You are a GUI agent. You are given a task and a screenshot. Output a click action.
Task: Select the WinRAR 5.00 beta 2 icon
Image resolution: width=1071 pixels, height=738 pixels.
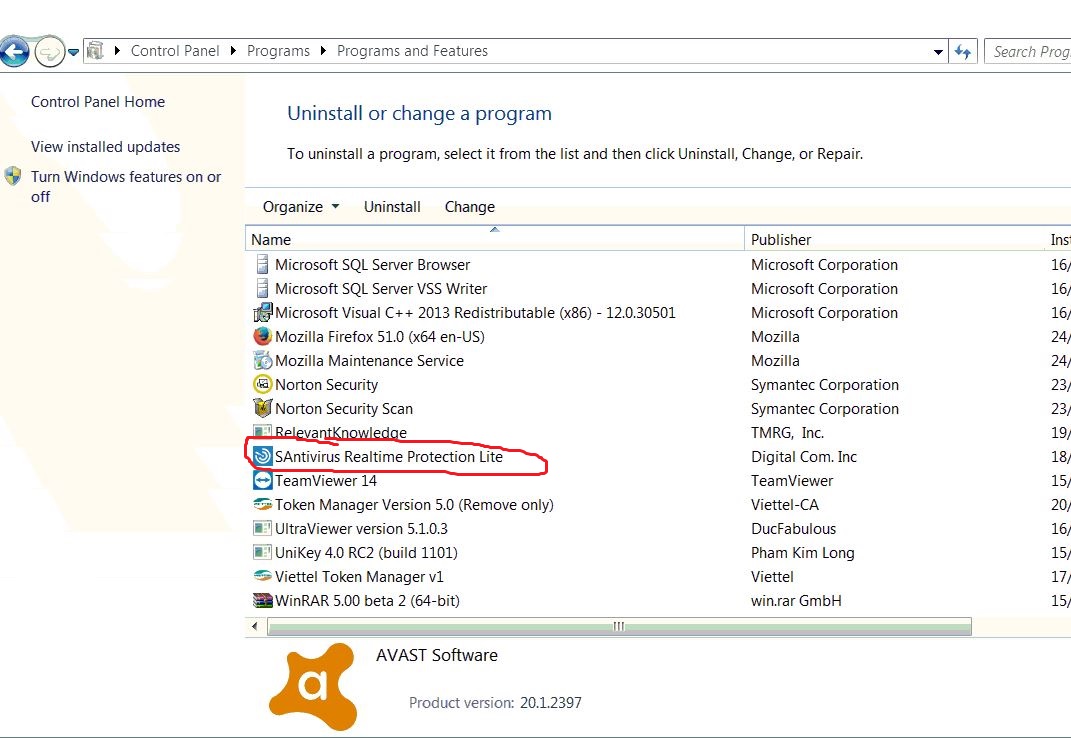coord(262,601)
